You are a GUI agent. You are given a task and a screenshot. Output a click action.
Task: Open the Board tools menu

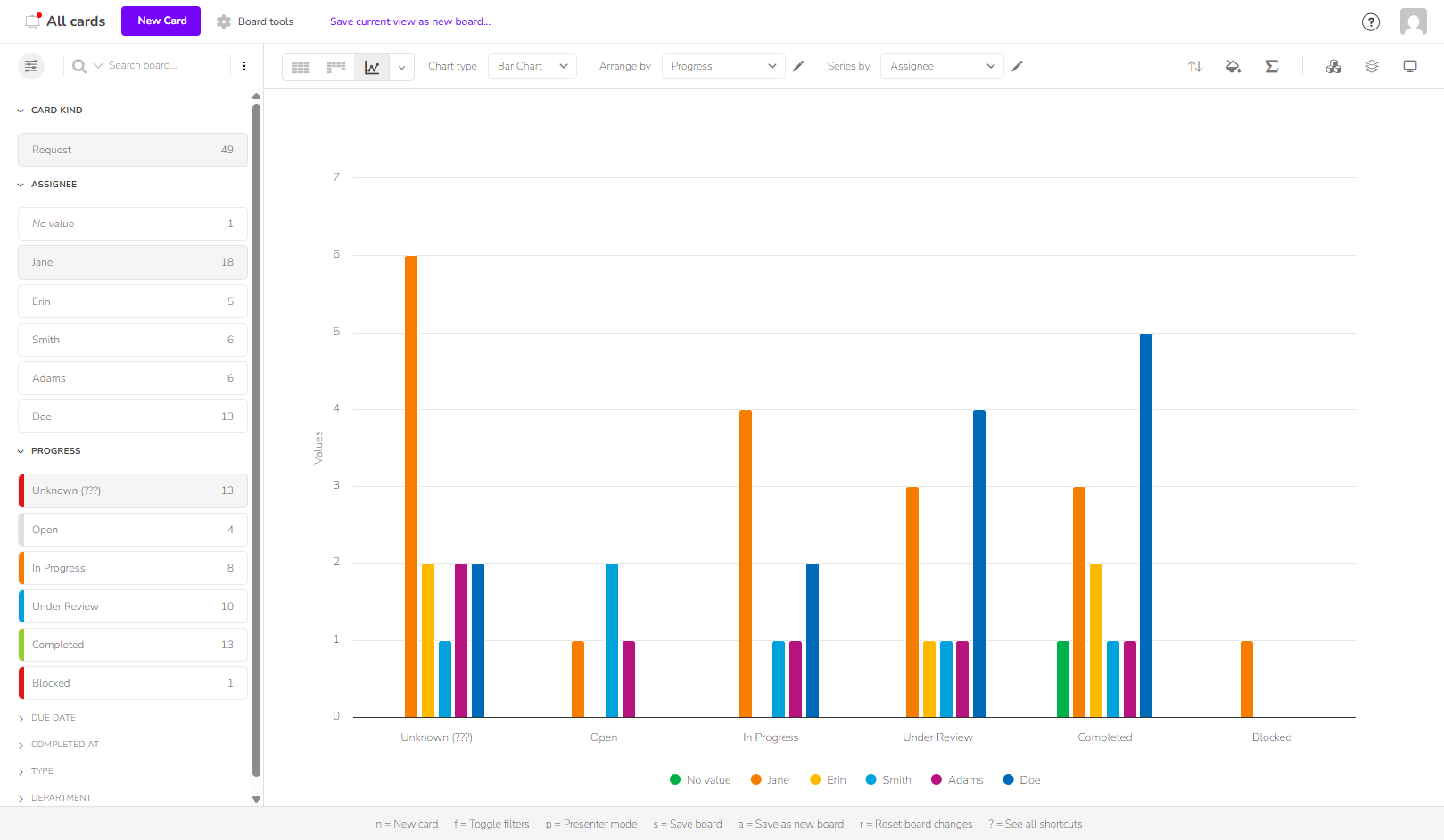click(x=255, y=21)
